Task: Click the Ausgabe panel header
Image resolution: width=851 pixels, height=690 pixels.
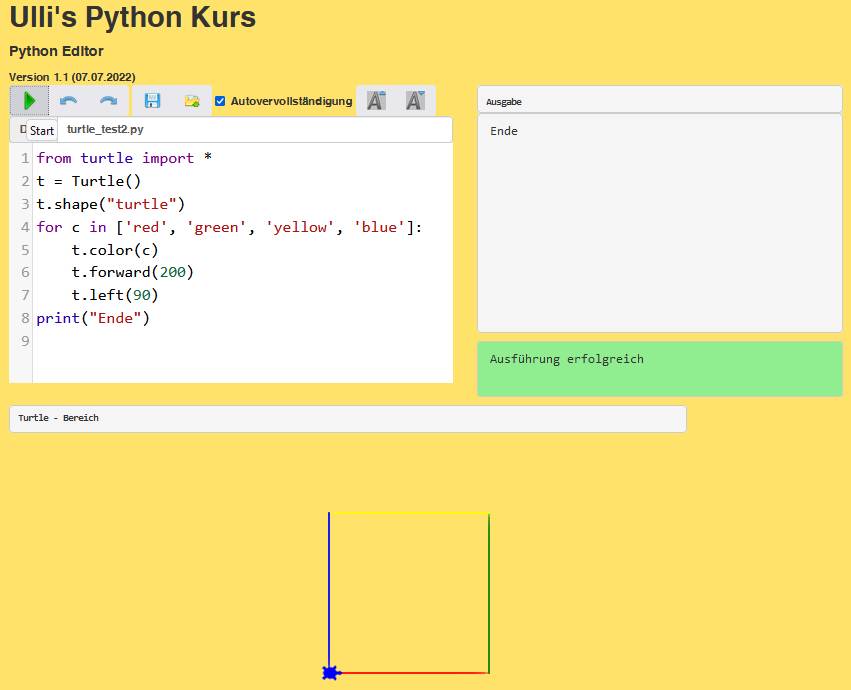Action: pos(659,100)
